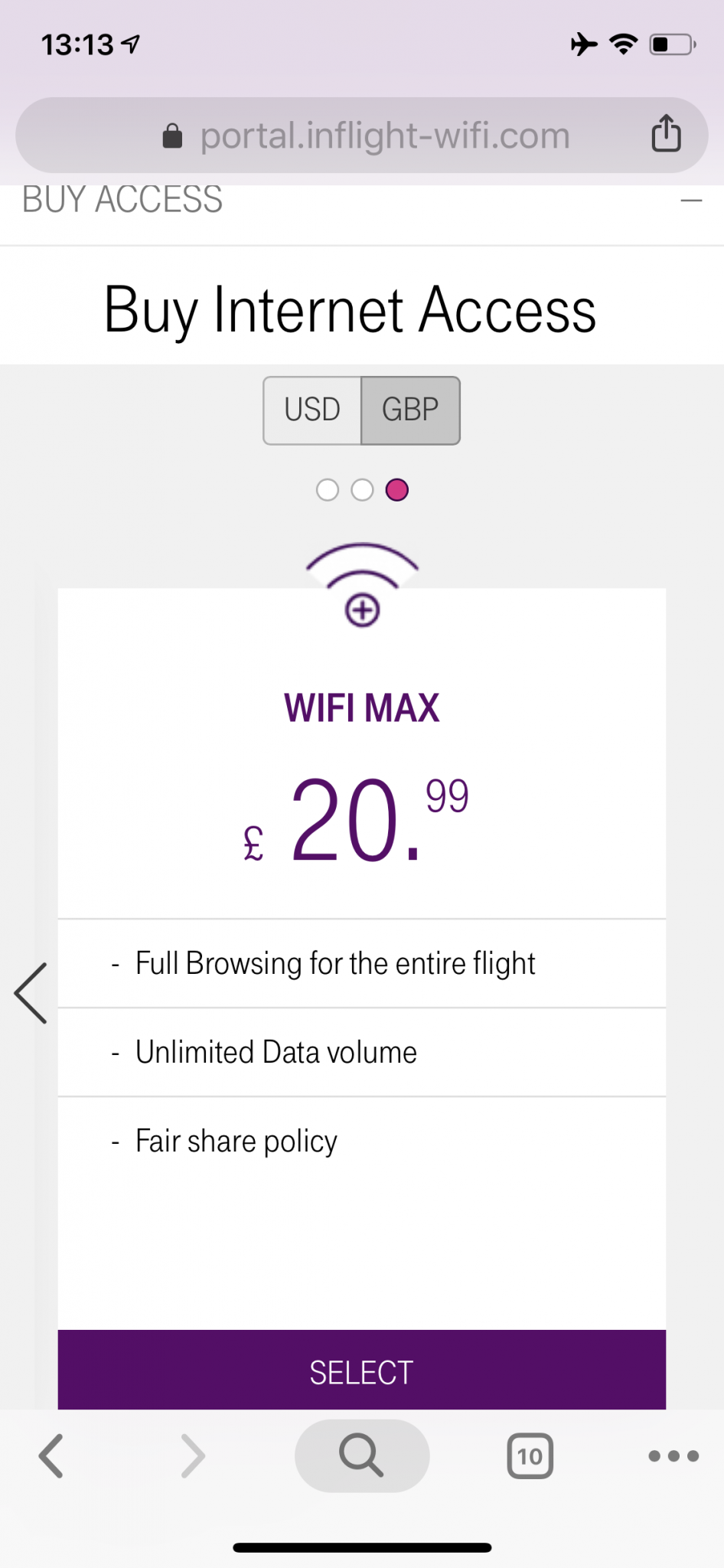
Task: Collapse the BUY ACCESS section
Action: click(x=691, y=201)
